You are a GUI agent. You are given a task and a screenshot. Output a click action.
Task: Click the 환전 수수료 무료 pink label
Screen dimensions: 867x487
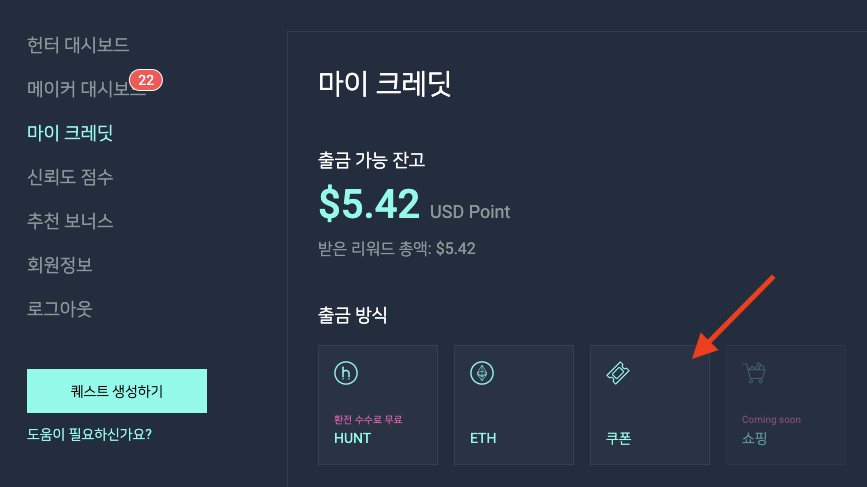[368, 420]
